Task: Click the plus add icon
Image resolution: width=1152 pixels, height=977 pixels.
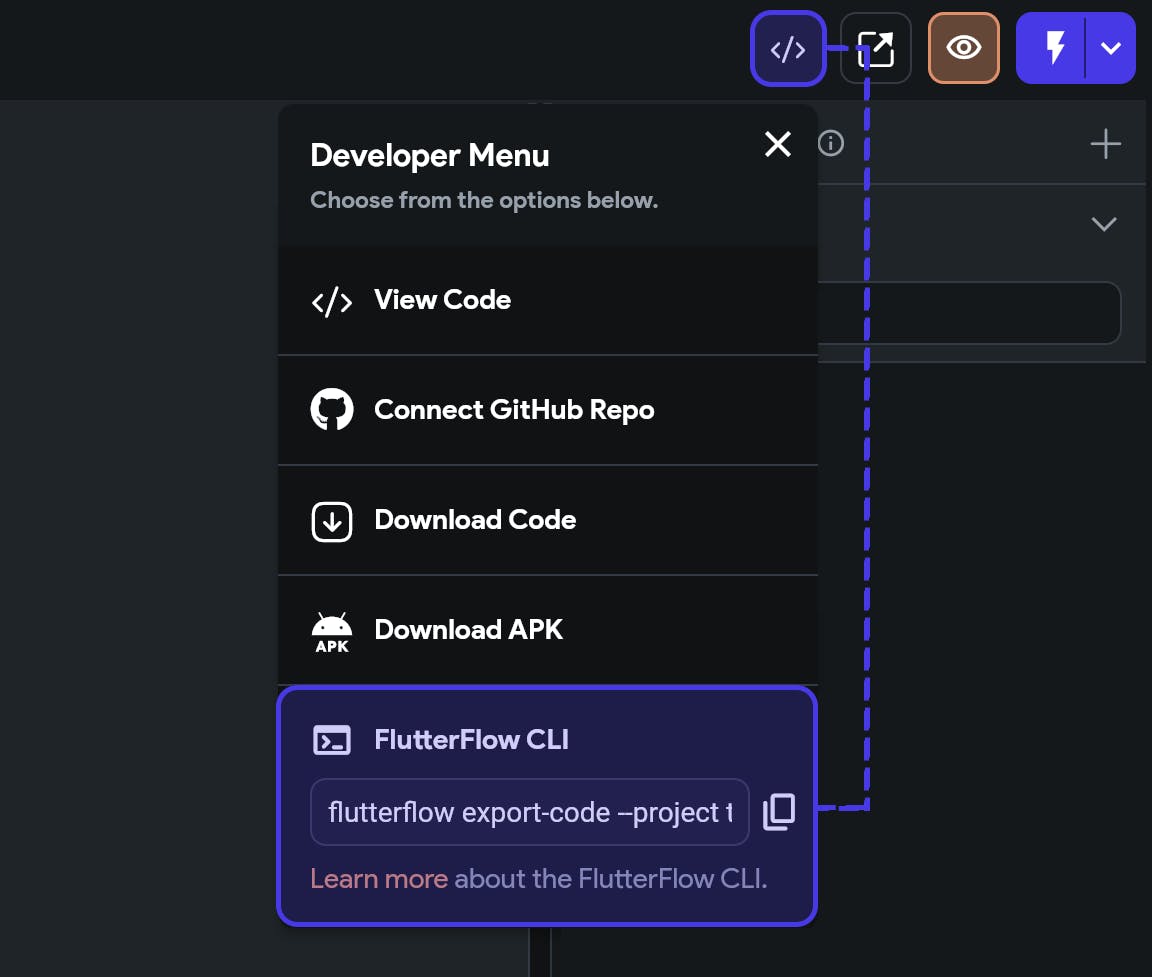Action: [1105, 145]
